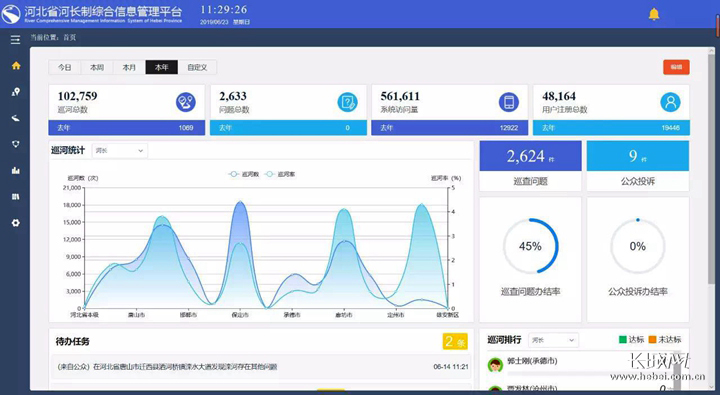Click the system visits phone icon
The width and height of the screenshot is (720, 395).
pos(509,102)
